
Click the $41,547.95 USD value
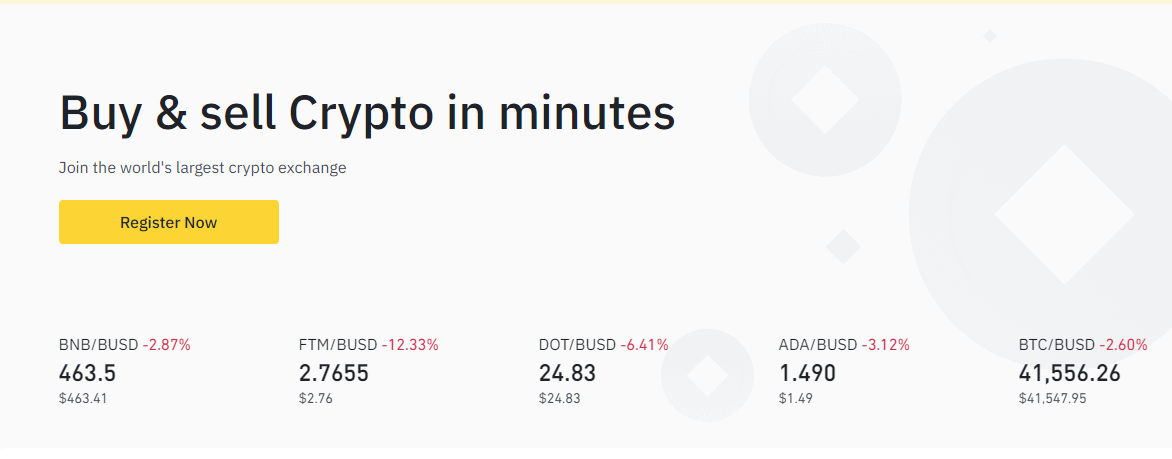pyautogui.click(x=1052, y=398)
